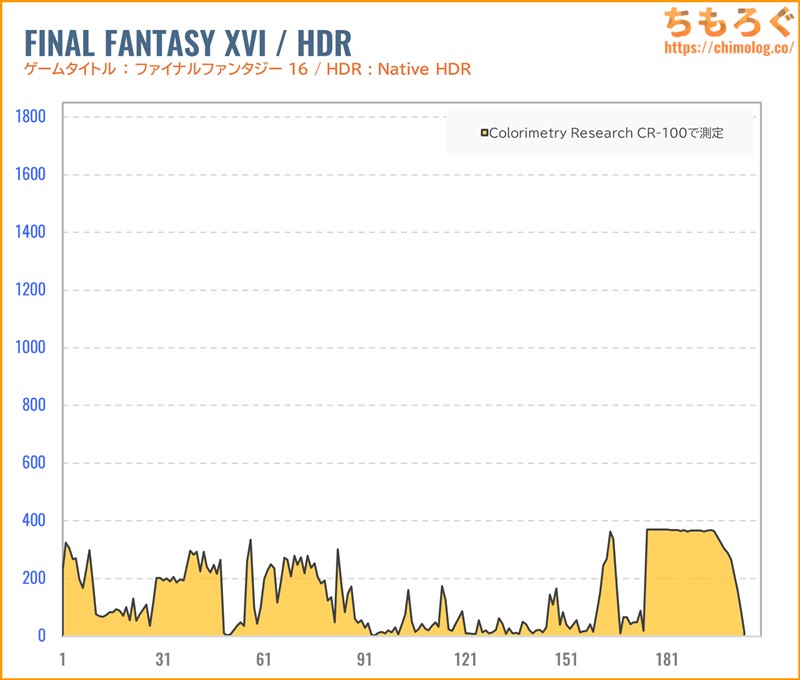Open the https://chimolog.co/ link

(729, 48)
